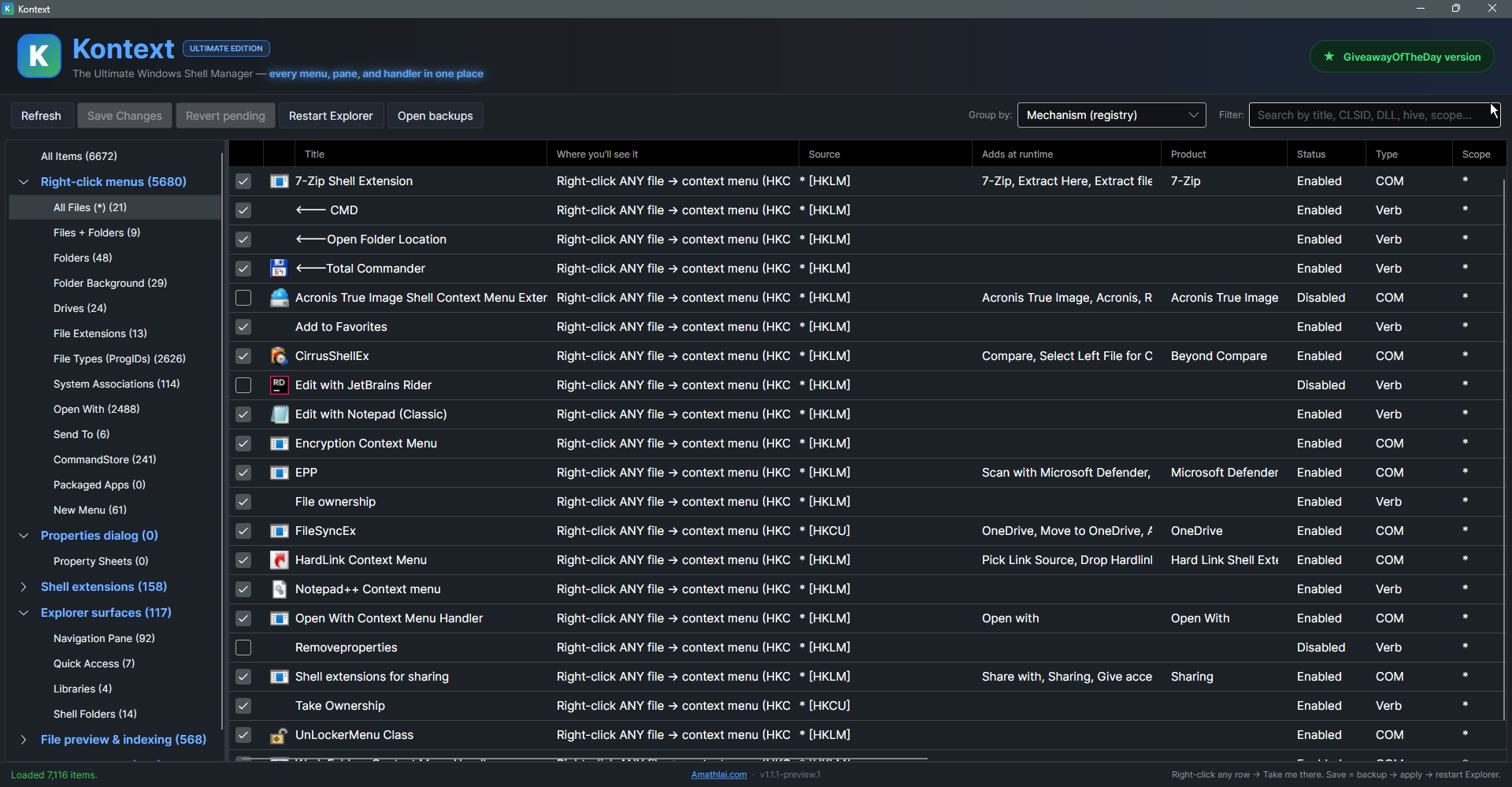Click the CirrusShellEx Beyond Compare icon
This screenshot has height=787, width=1512.
point(279,356)
